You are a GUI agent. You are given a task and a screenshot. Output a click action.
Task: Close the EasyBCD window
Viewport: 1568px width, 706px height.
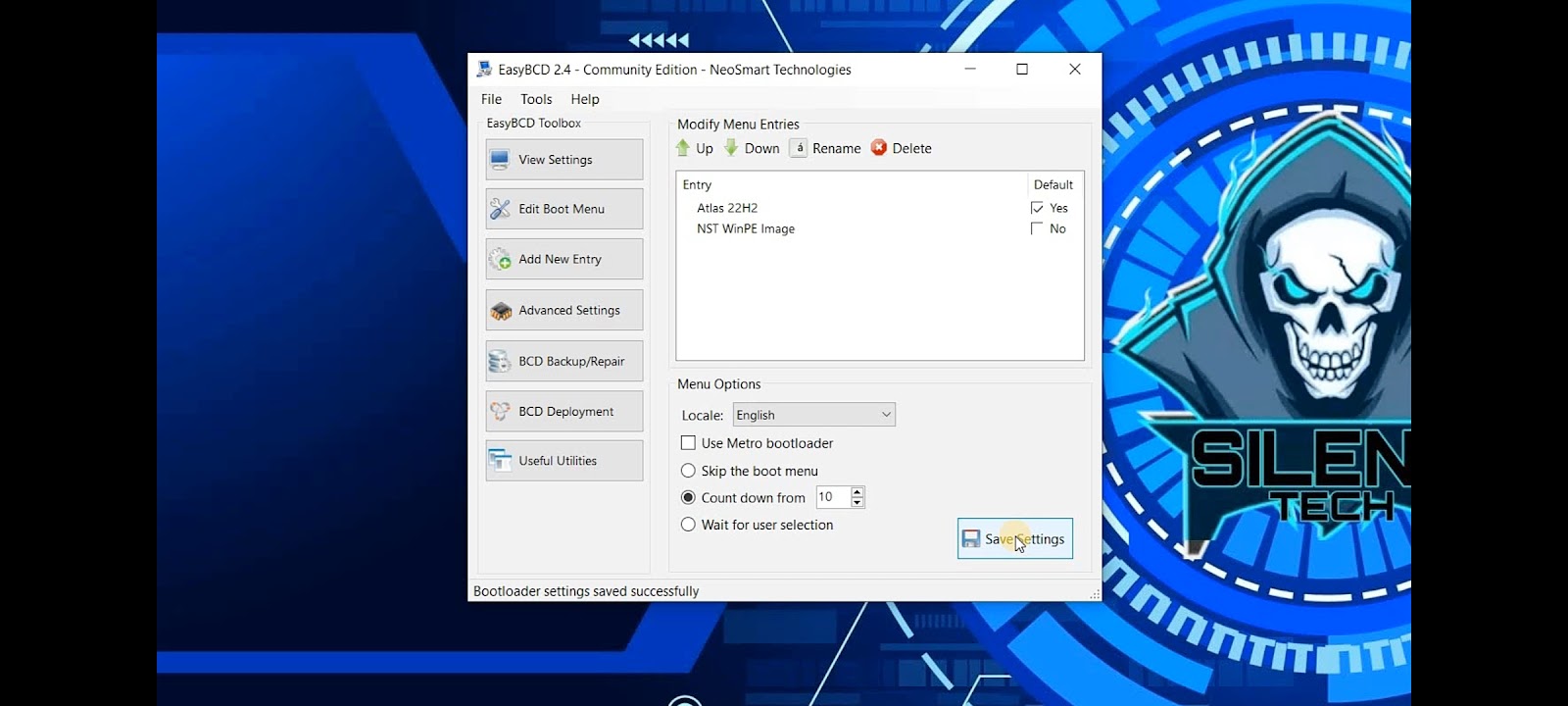point(1075,70)
